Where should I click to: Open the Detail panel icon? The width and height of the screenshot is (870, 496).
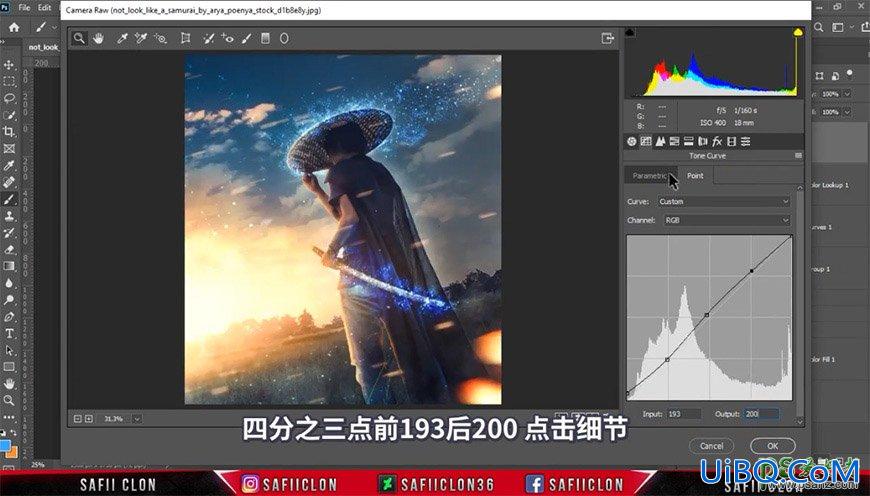tap(660, 141)
